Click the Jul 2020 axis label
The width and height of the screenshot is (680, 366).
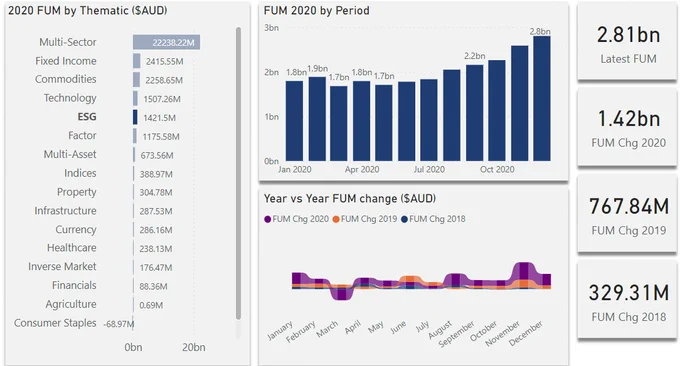point(429,170)
